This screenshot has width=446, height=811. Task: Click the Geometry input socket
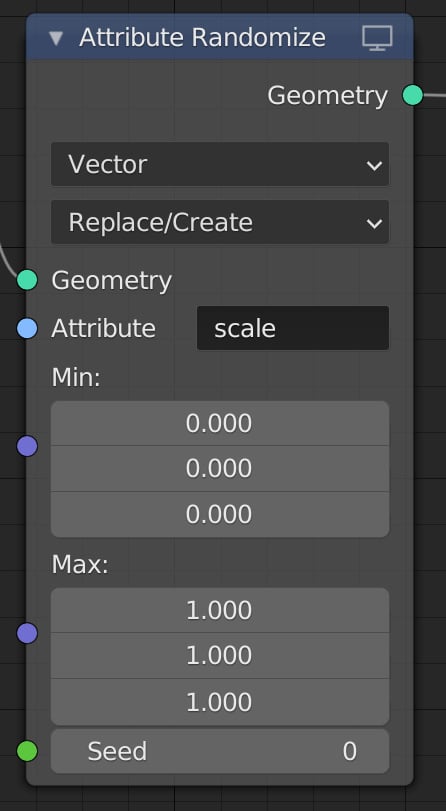27,280
